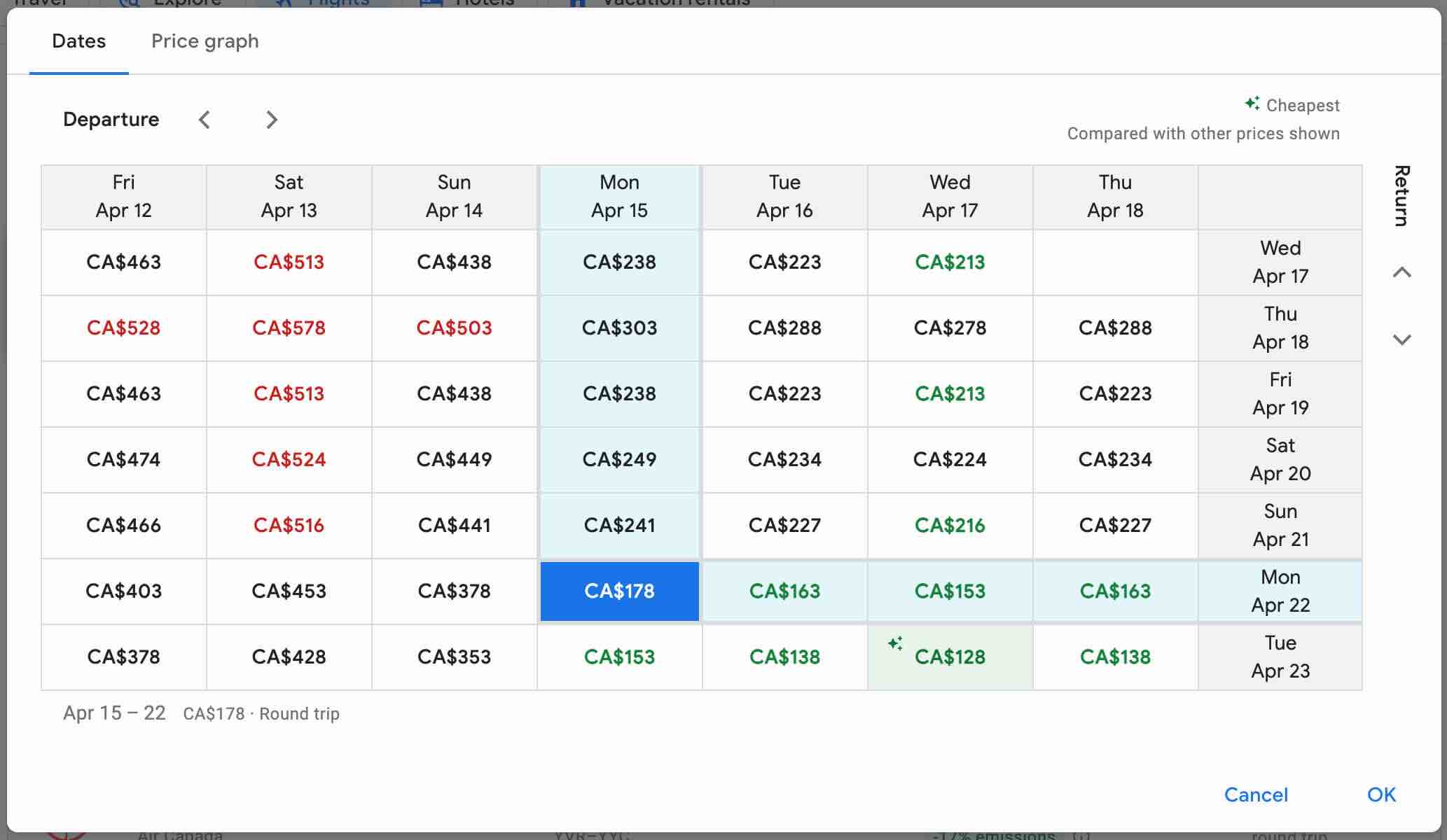Select the highlighted CA$178 fare cell
Viewport: 1447px width, 840px height.
(619, 591)
